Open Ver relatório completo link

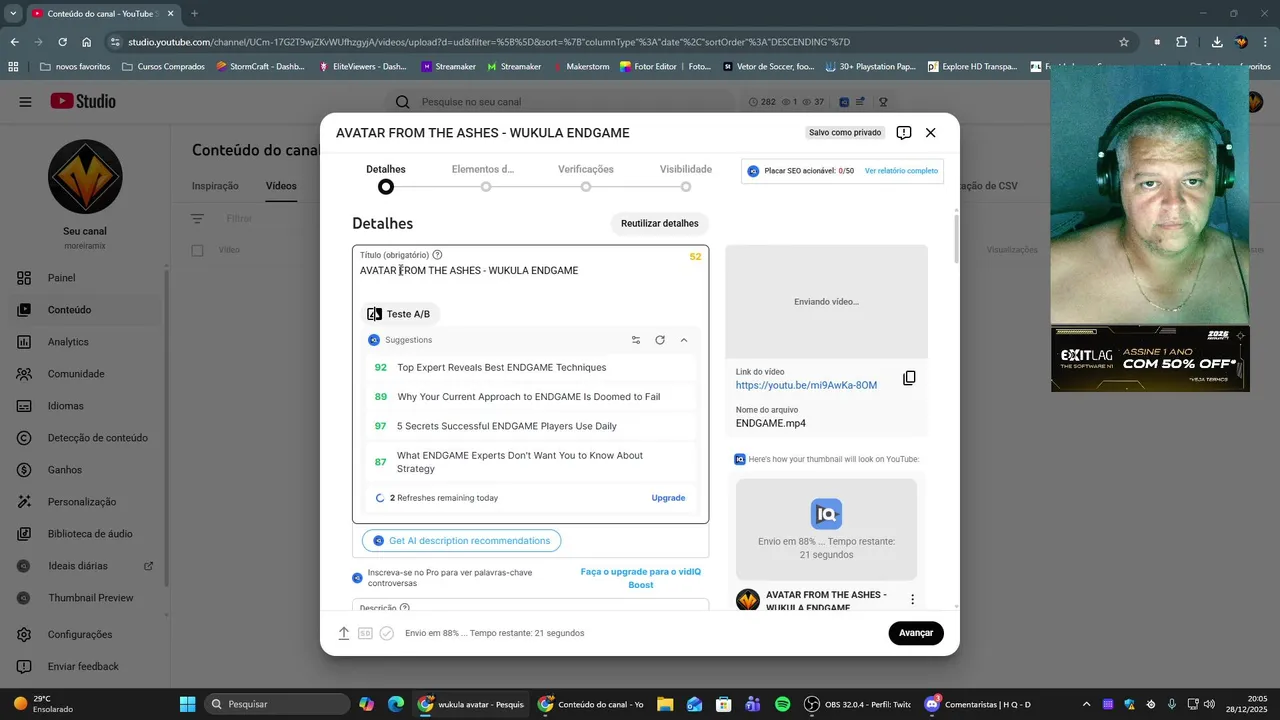(901, 171)
